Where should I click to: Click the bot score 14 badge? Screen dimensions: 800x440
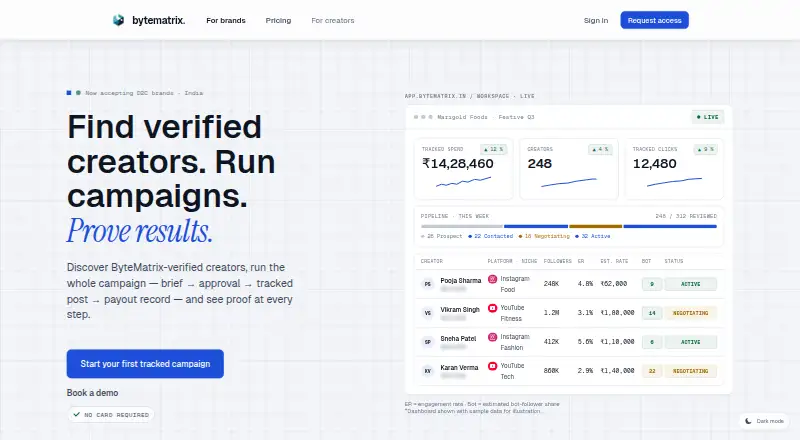click(x=652, y=313)
